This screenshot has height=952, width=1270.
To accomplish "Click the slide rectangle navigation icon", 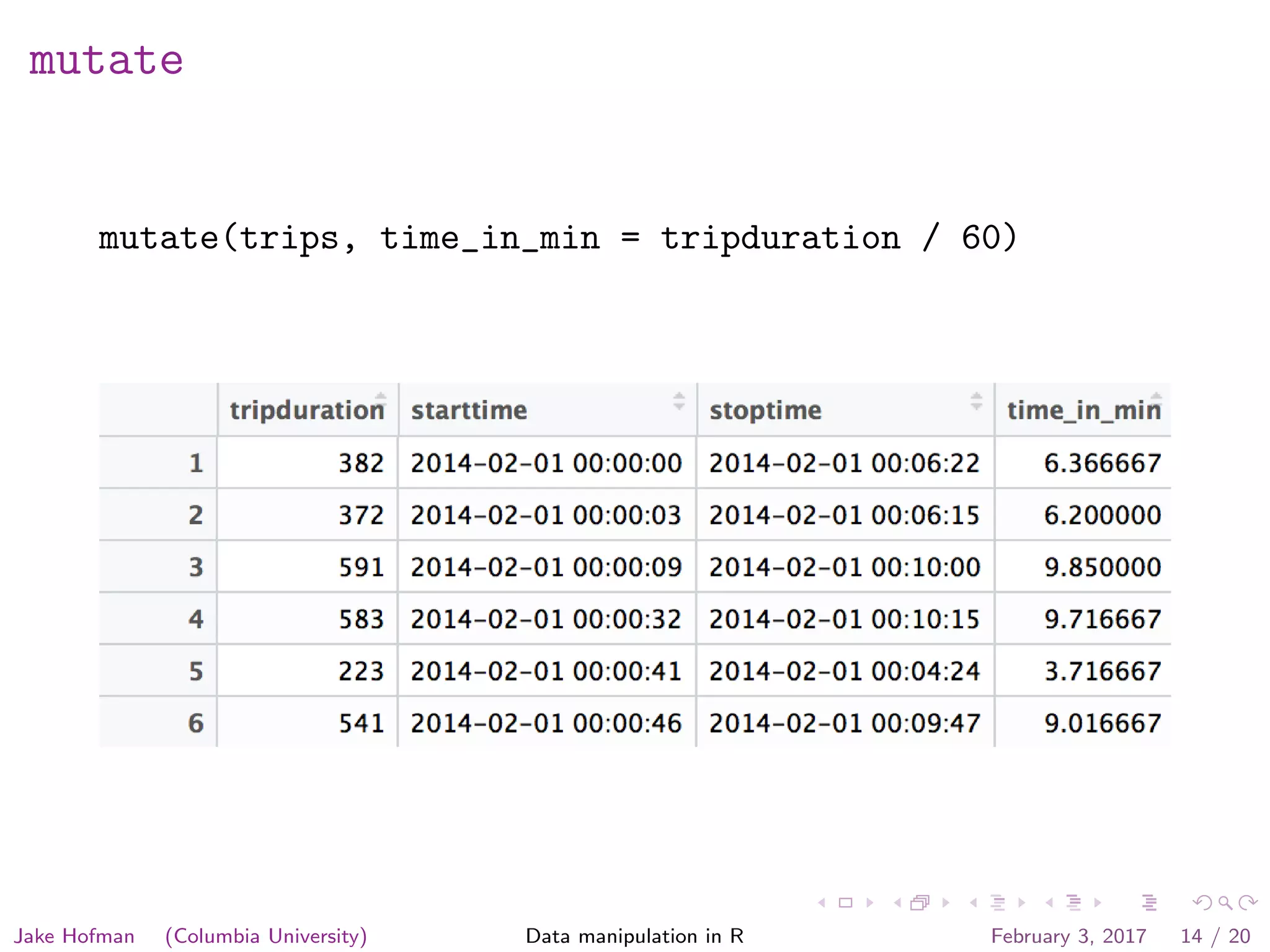I will tap(845, 903).
